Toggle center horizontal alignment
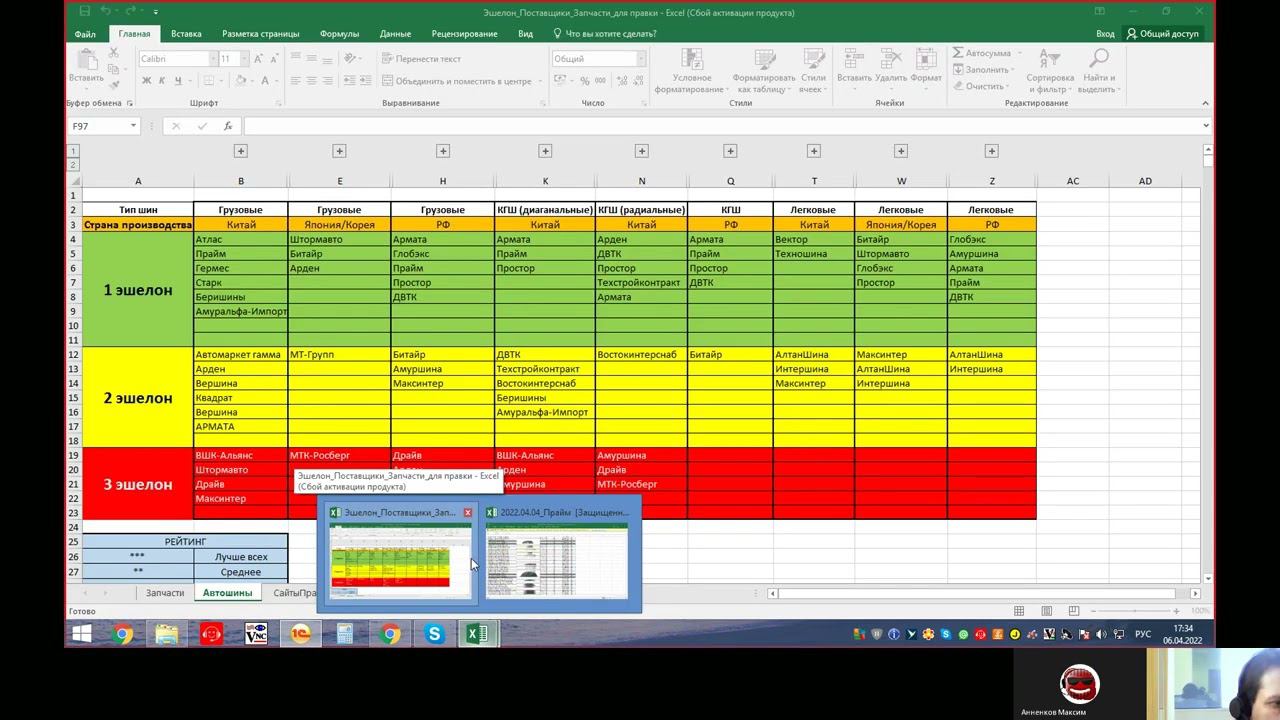Image resolution: width=1280 pixels, height=720 pixels. [x=311, y=81]
